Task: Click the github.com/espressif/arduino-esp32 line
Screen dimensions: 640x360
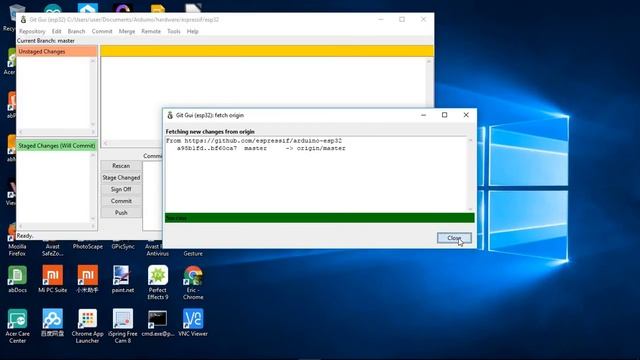Action: pyautogui.click(x=254, y=141)
